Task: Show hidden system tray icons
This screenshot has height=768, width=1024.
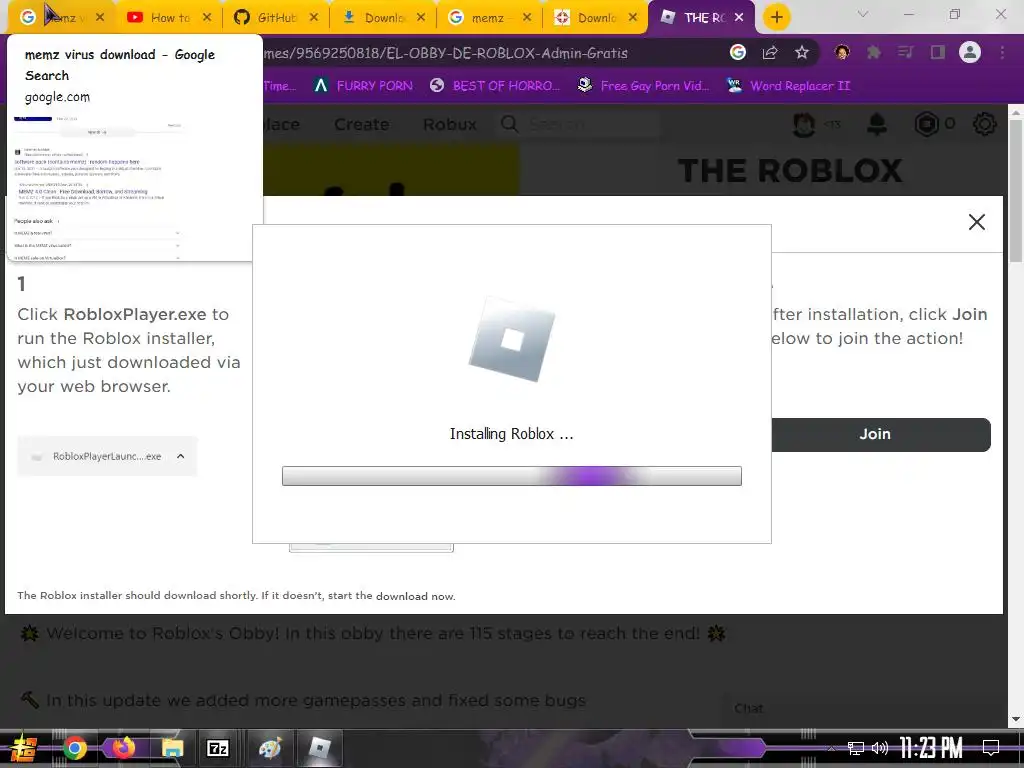Action: pos(831,748)
